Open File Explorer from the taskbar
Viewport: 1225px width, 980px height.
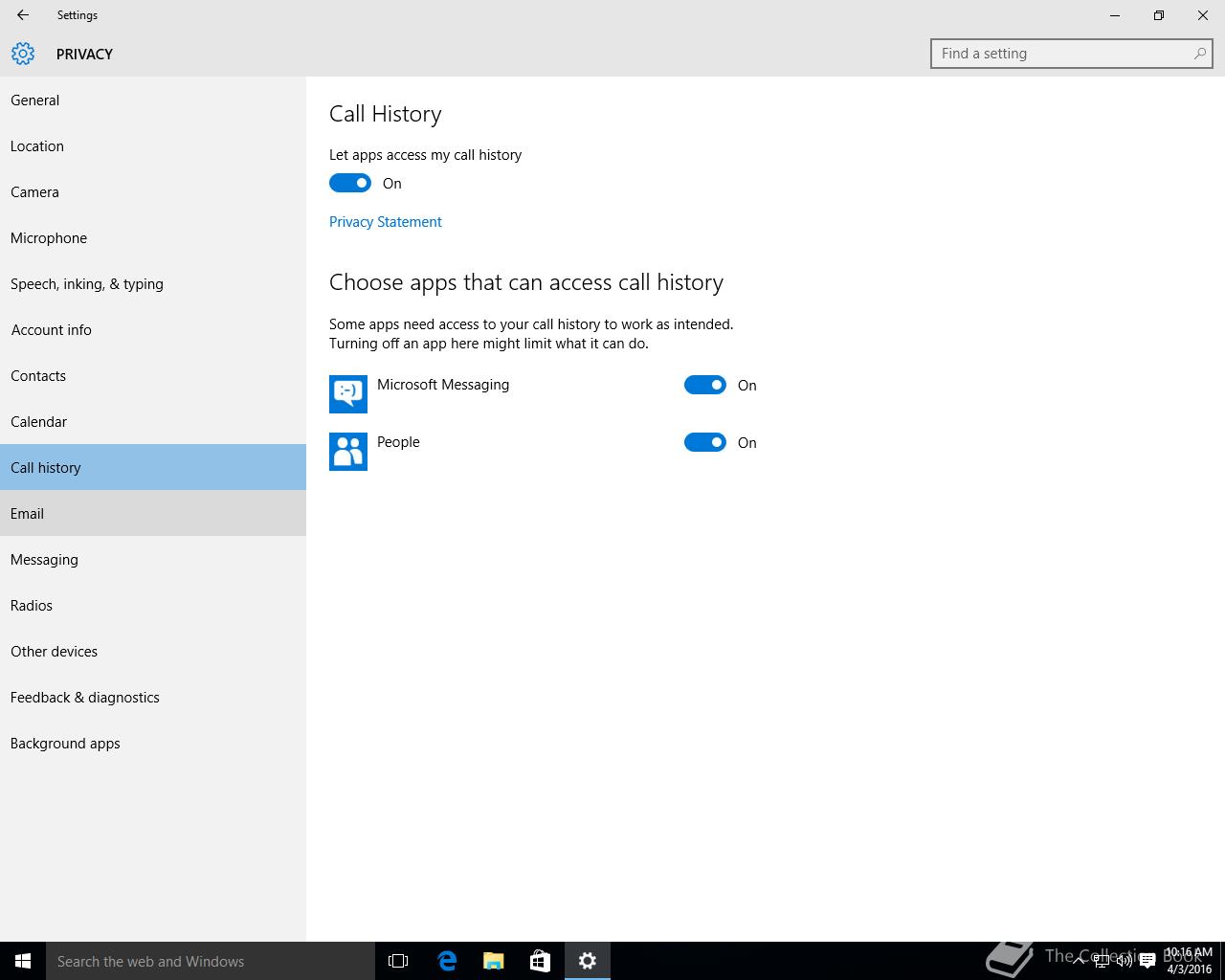(494, 961)
